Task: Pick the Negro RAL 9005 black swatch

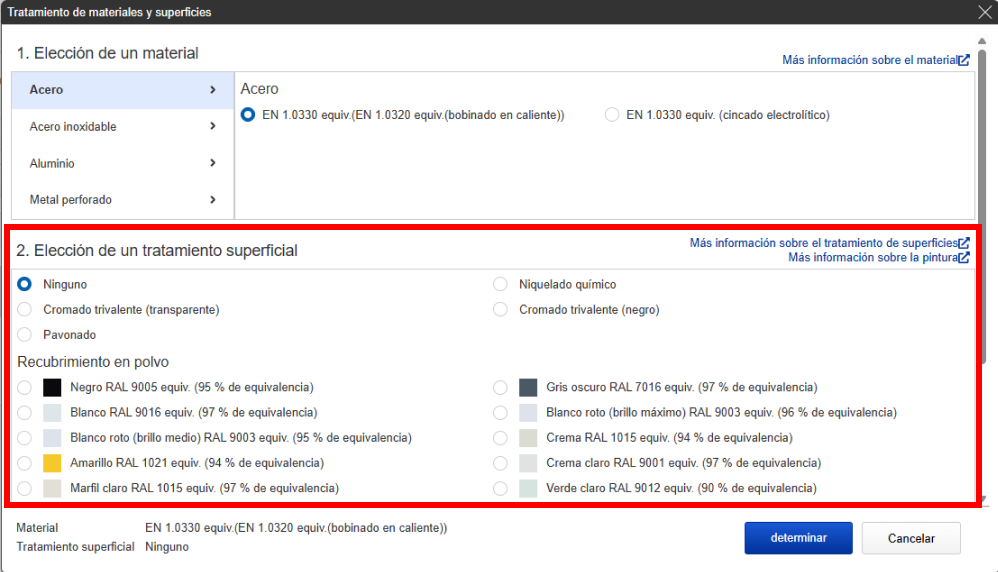Action: tap(53, 387)
